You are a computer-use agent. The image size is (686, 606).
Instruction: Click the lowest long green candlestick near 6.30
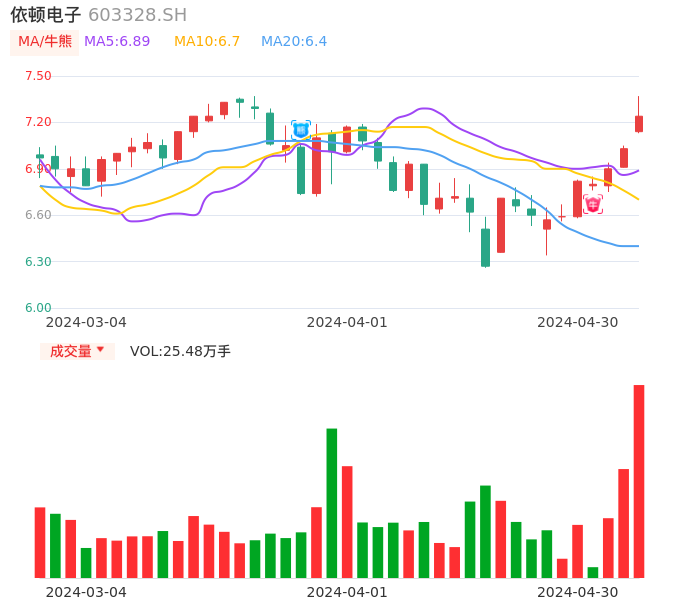[485, 247]
